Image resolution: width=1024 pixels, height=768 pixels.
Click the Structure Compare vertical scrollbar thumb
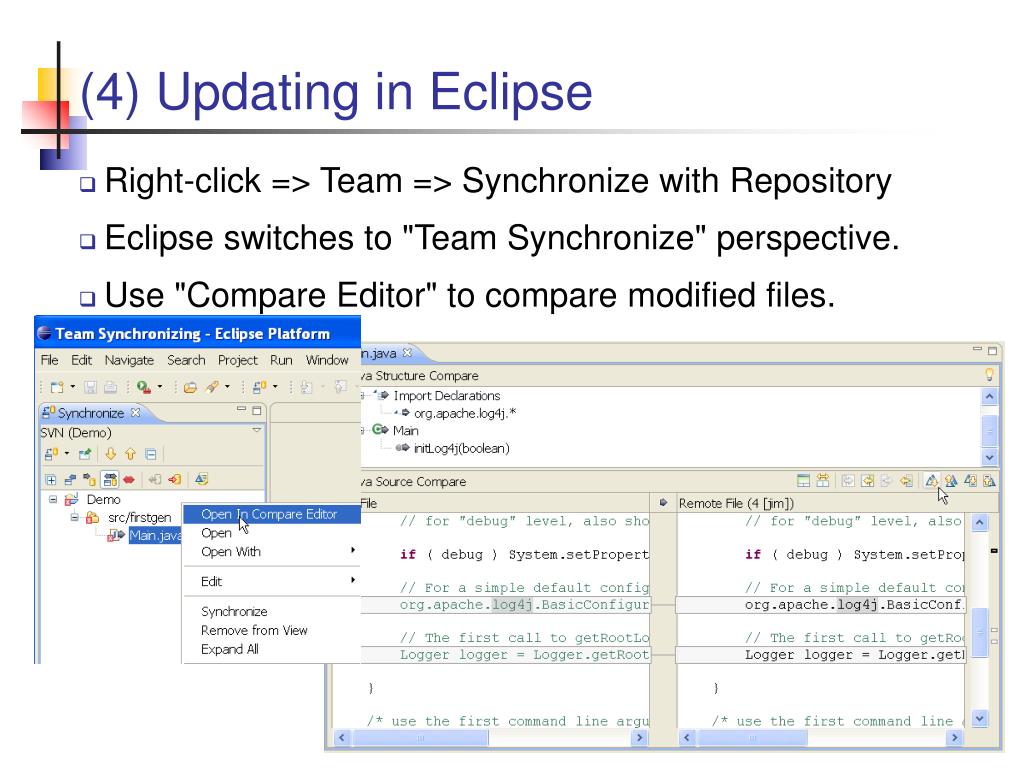(x=989, y=431)
